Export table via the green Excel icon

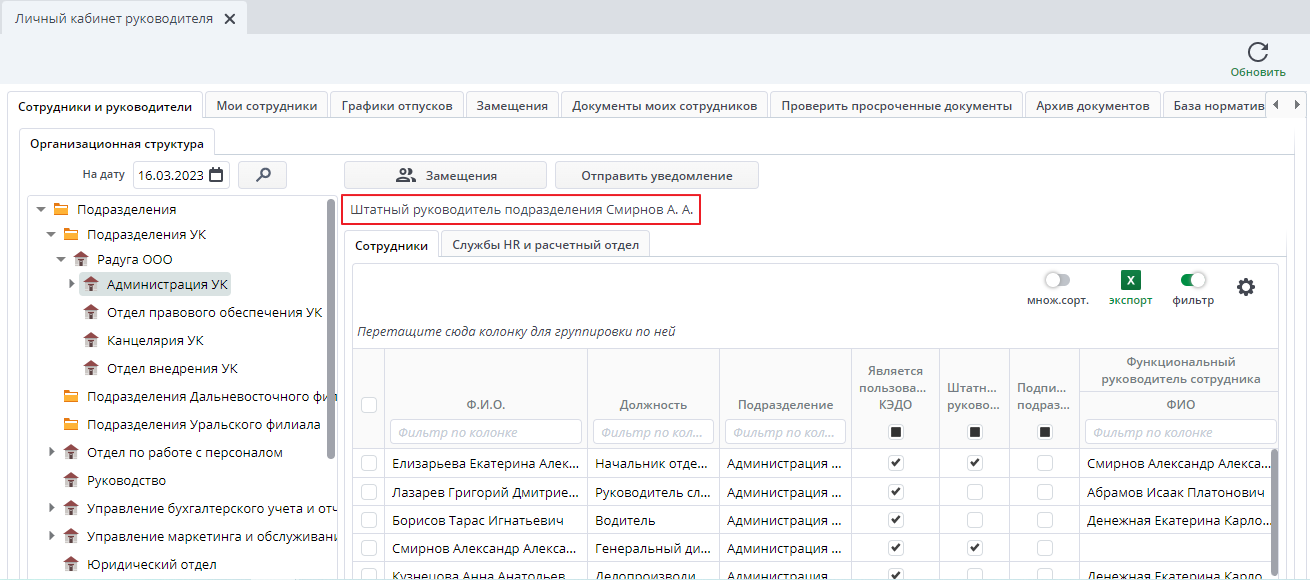pyautogui.click(x=1130, y=281)
